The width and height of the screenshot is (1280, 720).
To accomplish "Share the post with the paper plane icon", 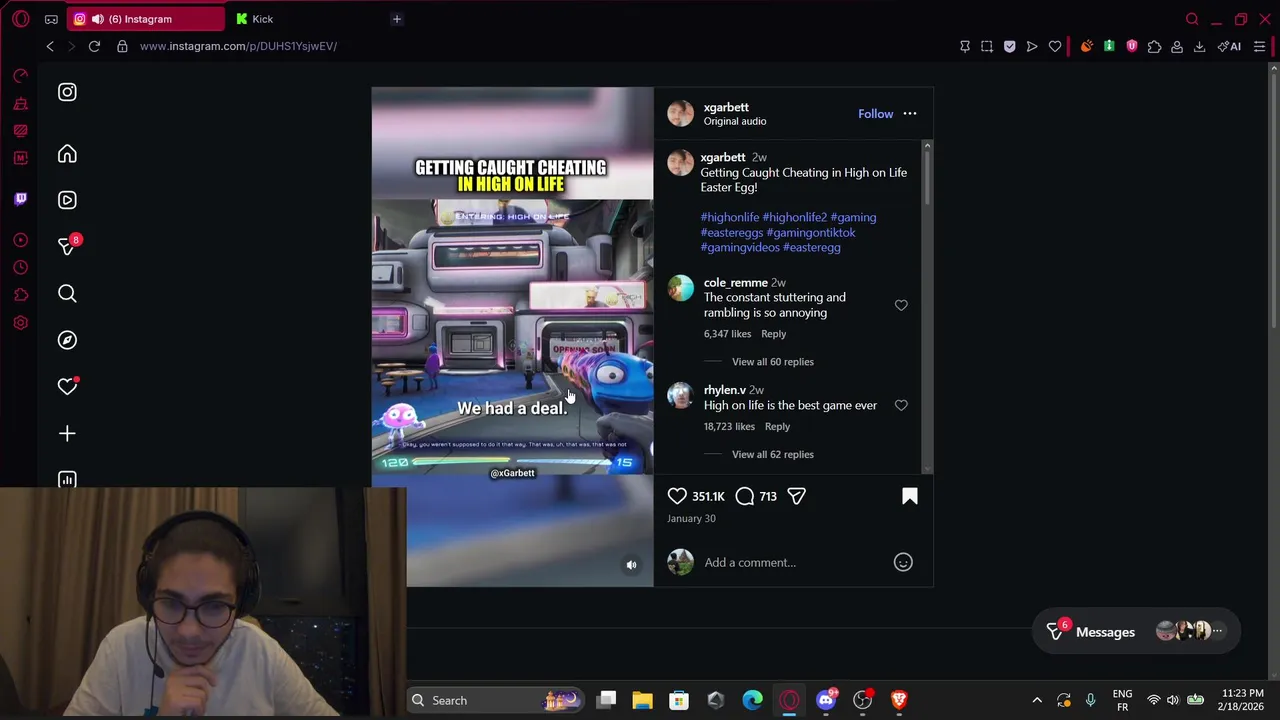I will click(796, 496).
